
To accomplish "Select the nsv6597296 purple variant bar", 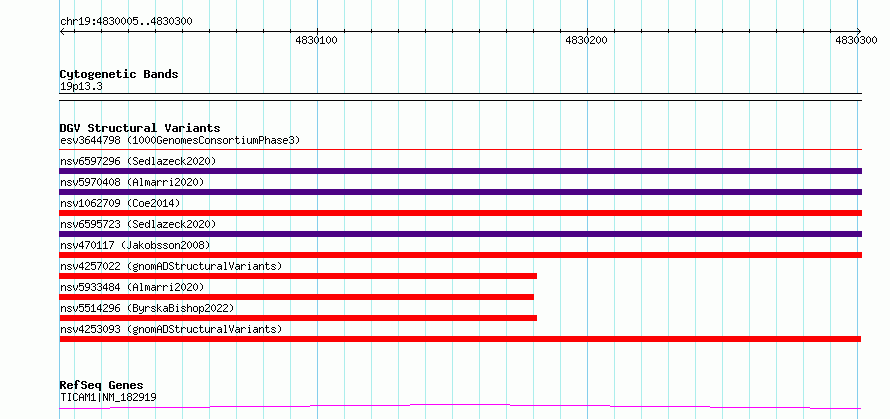I will (461, 171).
